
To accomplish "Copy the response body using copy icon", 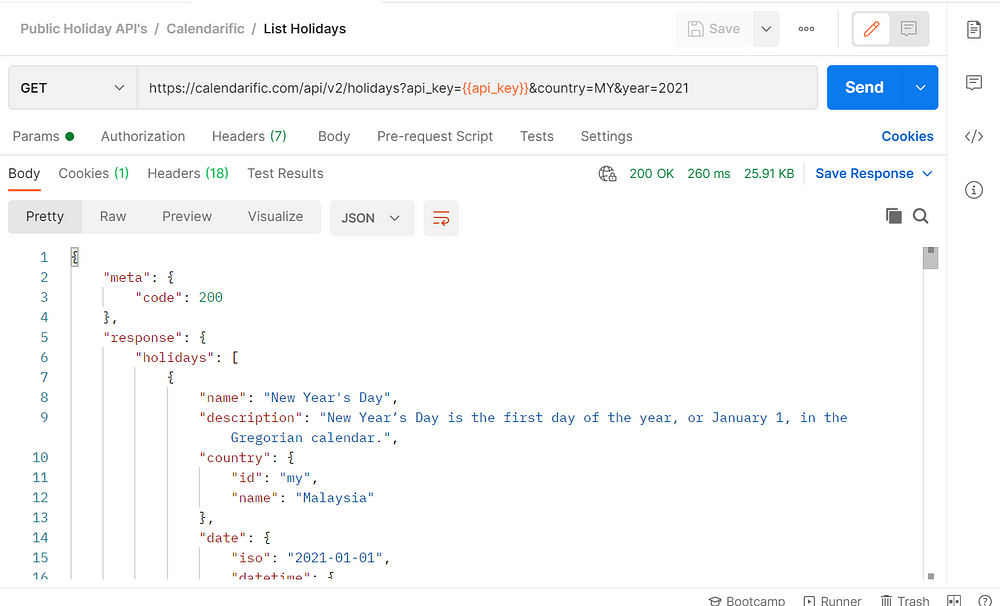I will pos(893,216).
